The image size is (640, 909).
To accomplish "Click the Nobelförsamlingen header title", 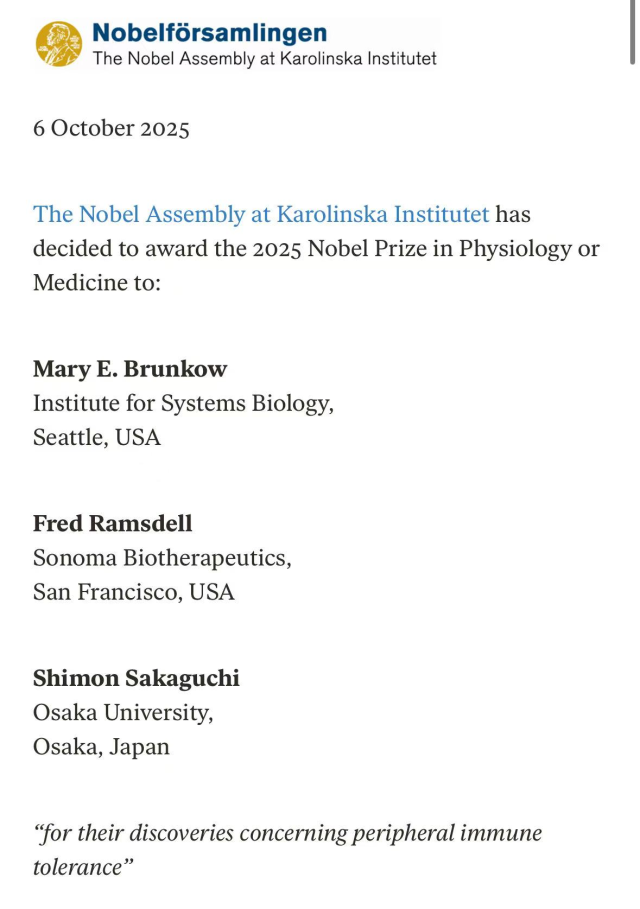I will (209, 33).
